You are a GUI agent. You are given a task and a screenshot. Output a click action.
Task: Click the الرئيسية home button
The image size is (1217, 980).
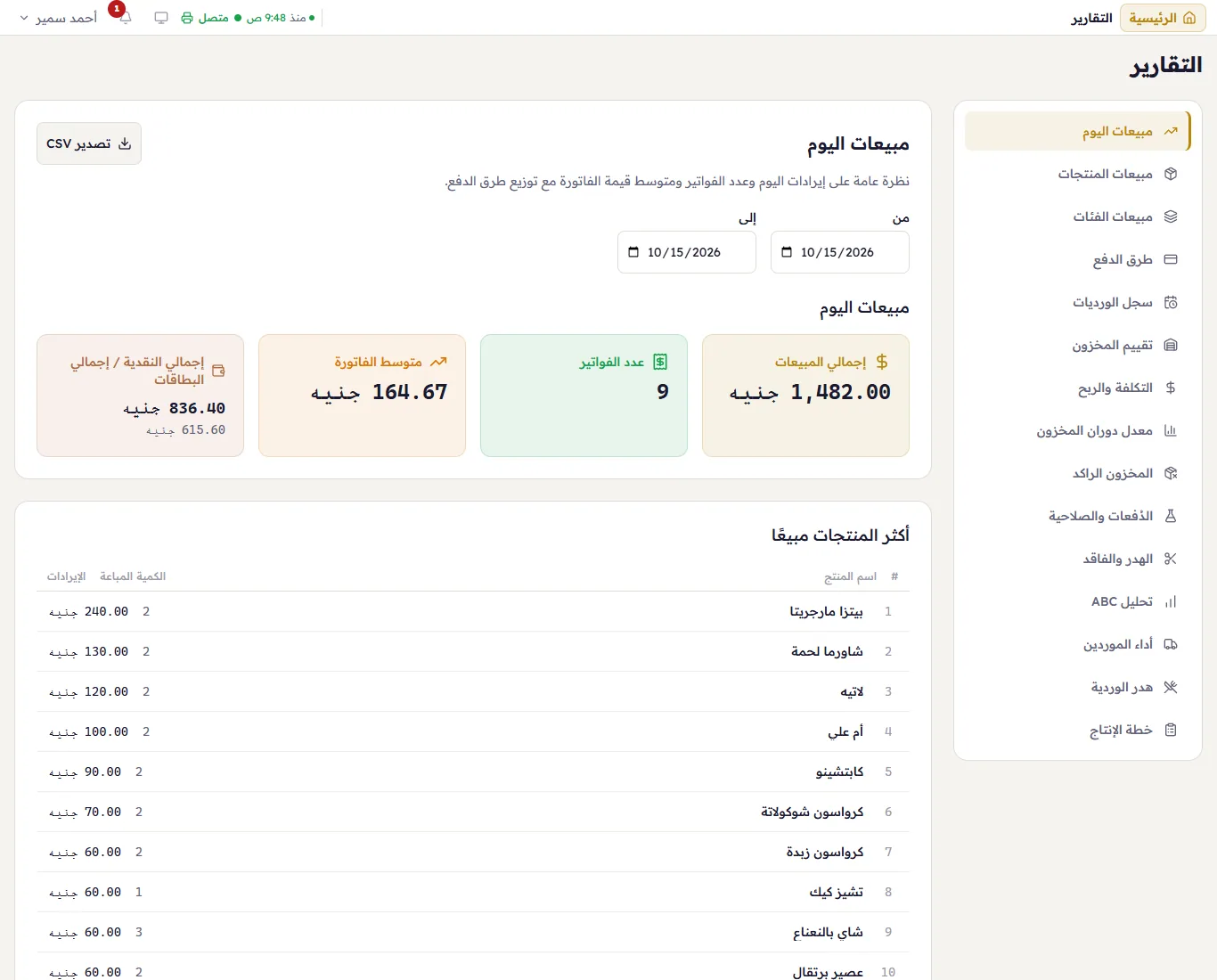pyautogui.click(x=1163, y=18)
